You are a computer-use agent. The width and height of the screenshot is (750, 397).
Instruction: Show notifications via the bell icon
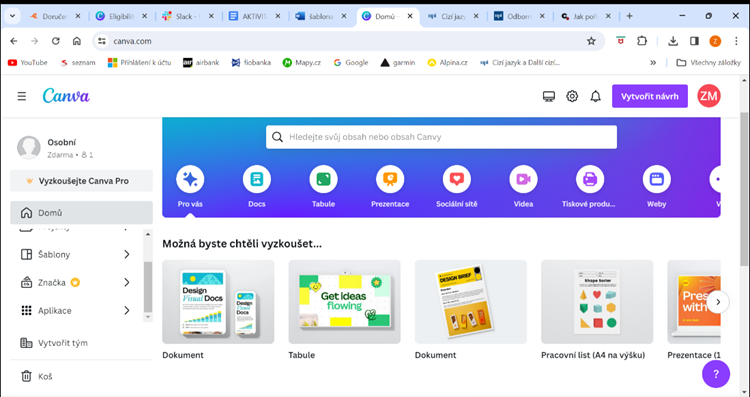point(596,96)
